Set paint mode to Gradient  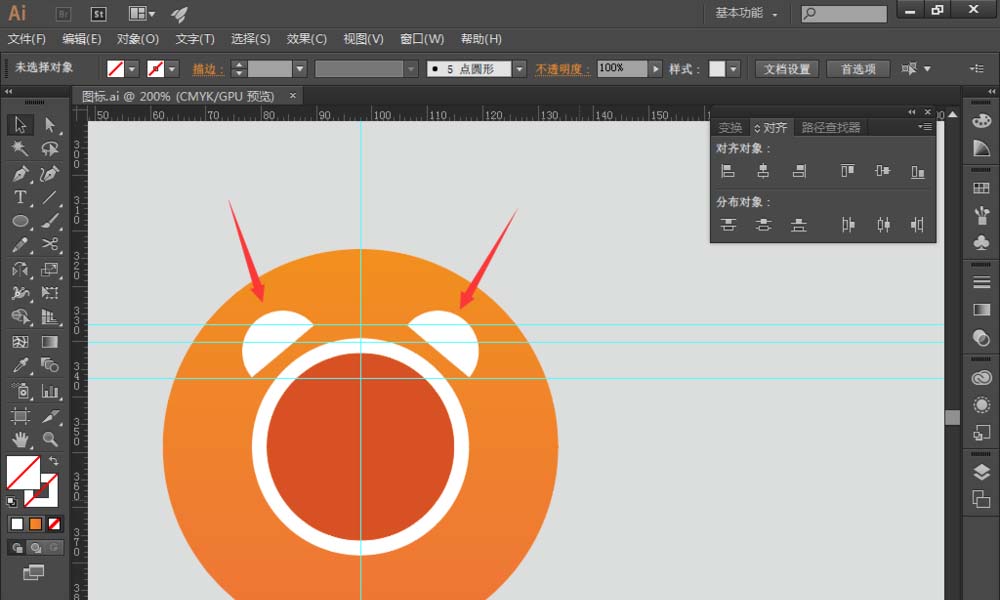pos(36,524)
